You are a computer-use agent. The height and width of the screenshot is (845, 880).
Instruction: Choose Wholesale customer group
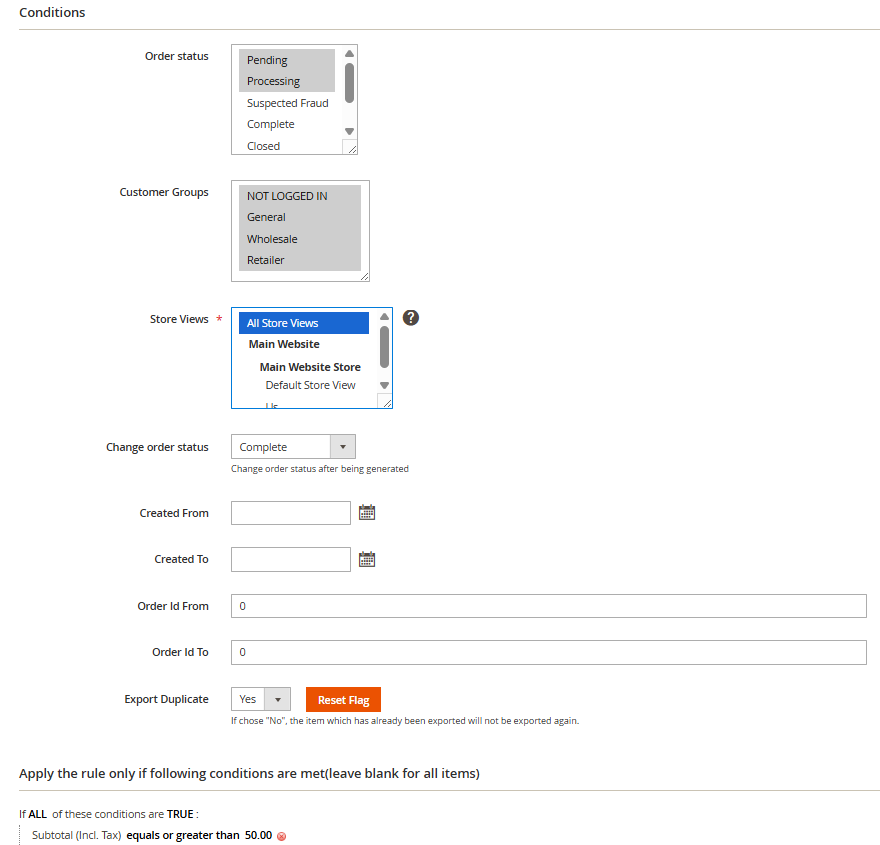272,239
